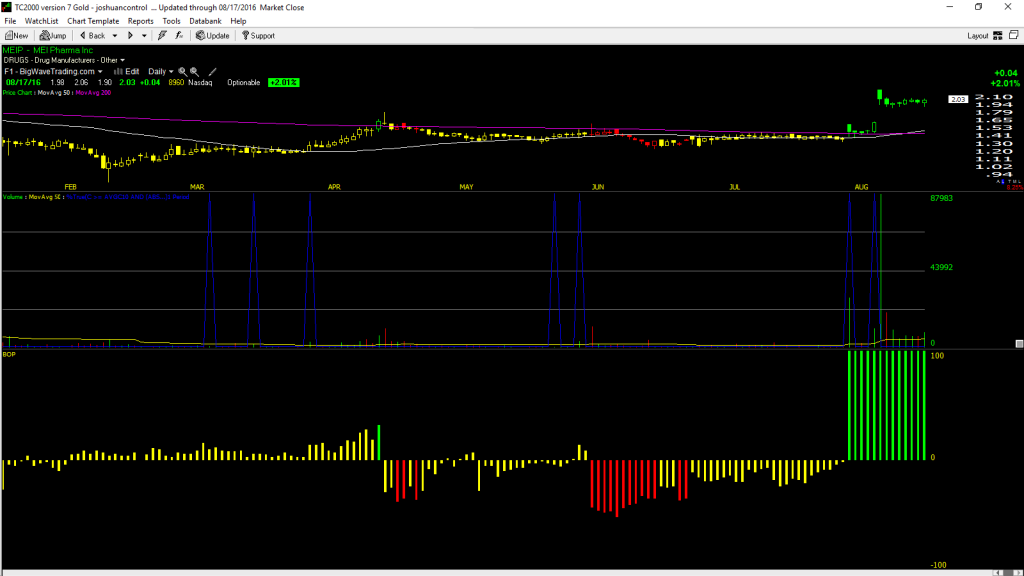The width and height of the screenshot is (1024, 576).
Task: Click the lightning bolt toolbar icon
Action: (x=162, y=36)
